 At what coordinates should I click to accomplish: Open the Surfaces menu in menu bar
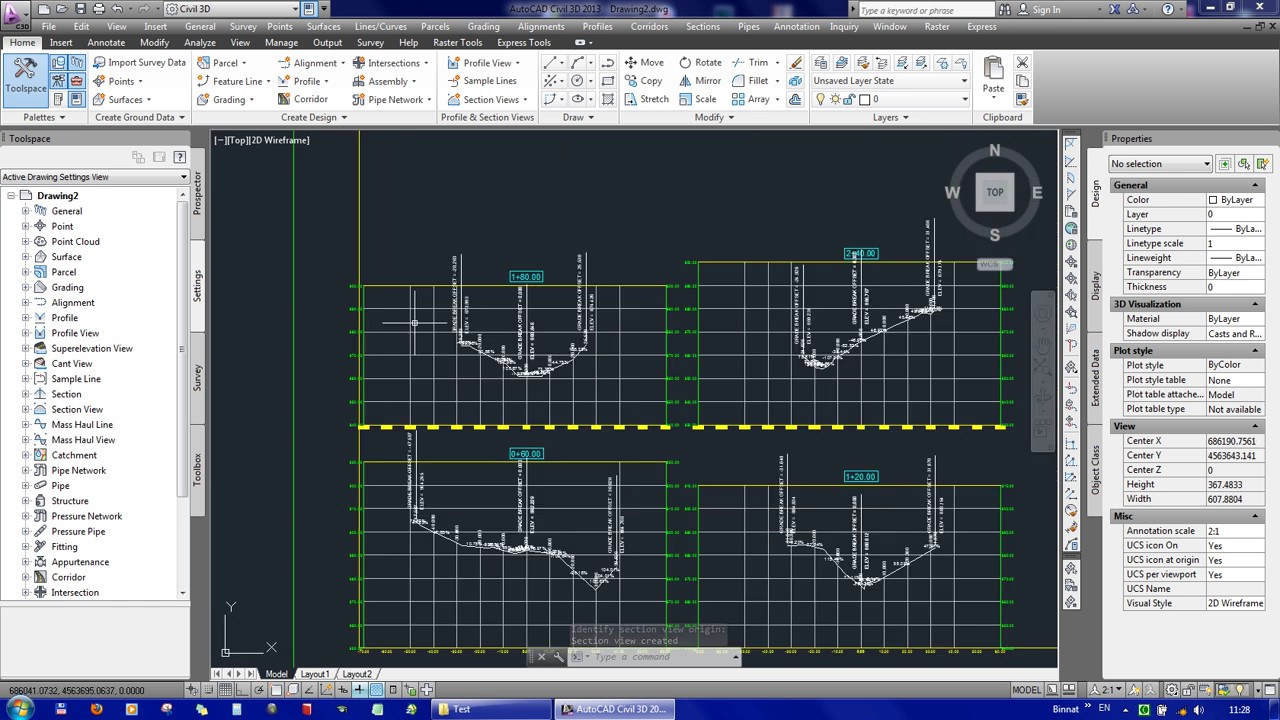(323, 27)
